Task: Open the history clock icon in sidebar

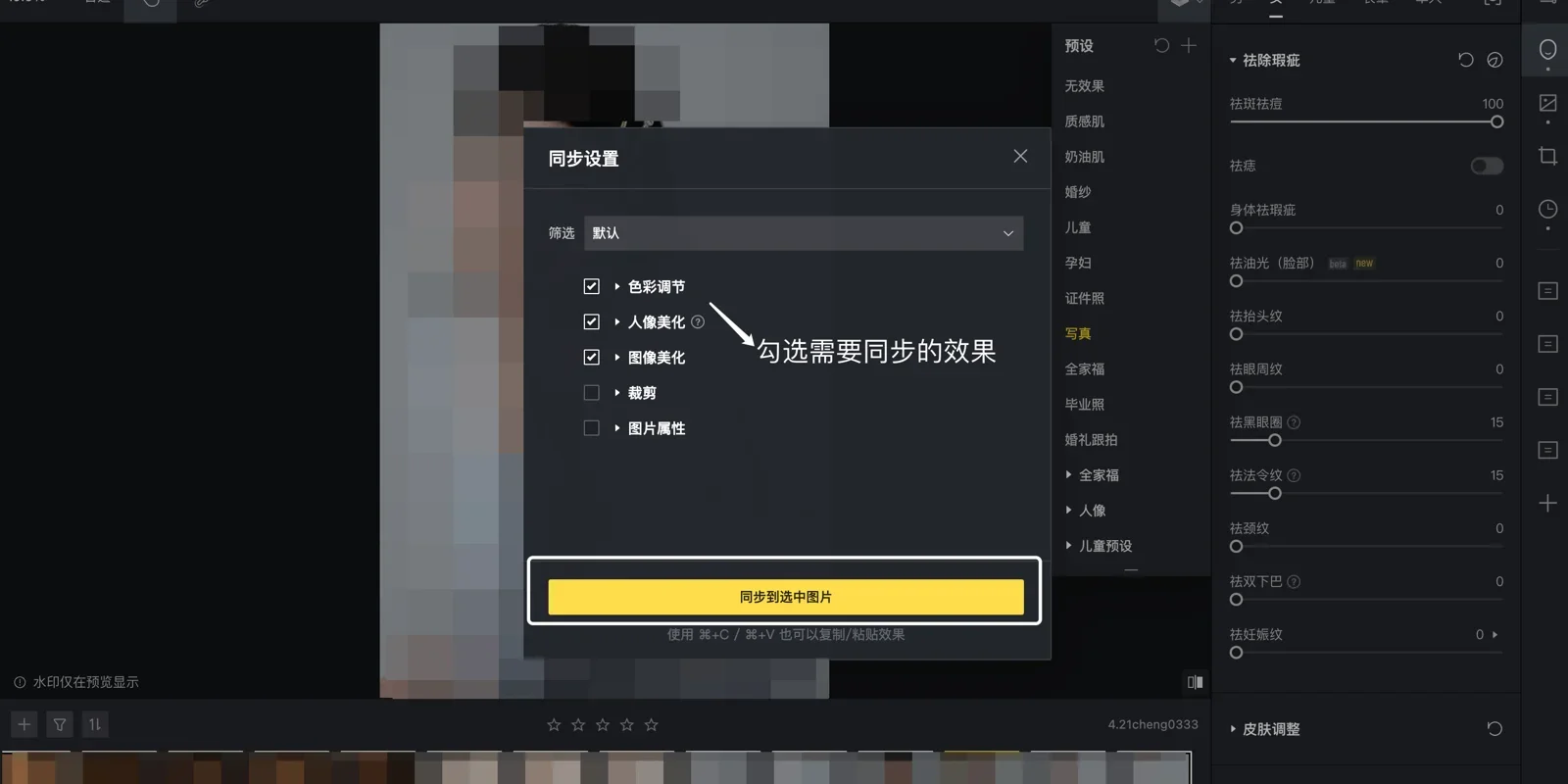Action: coord(1547,209)
